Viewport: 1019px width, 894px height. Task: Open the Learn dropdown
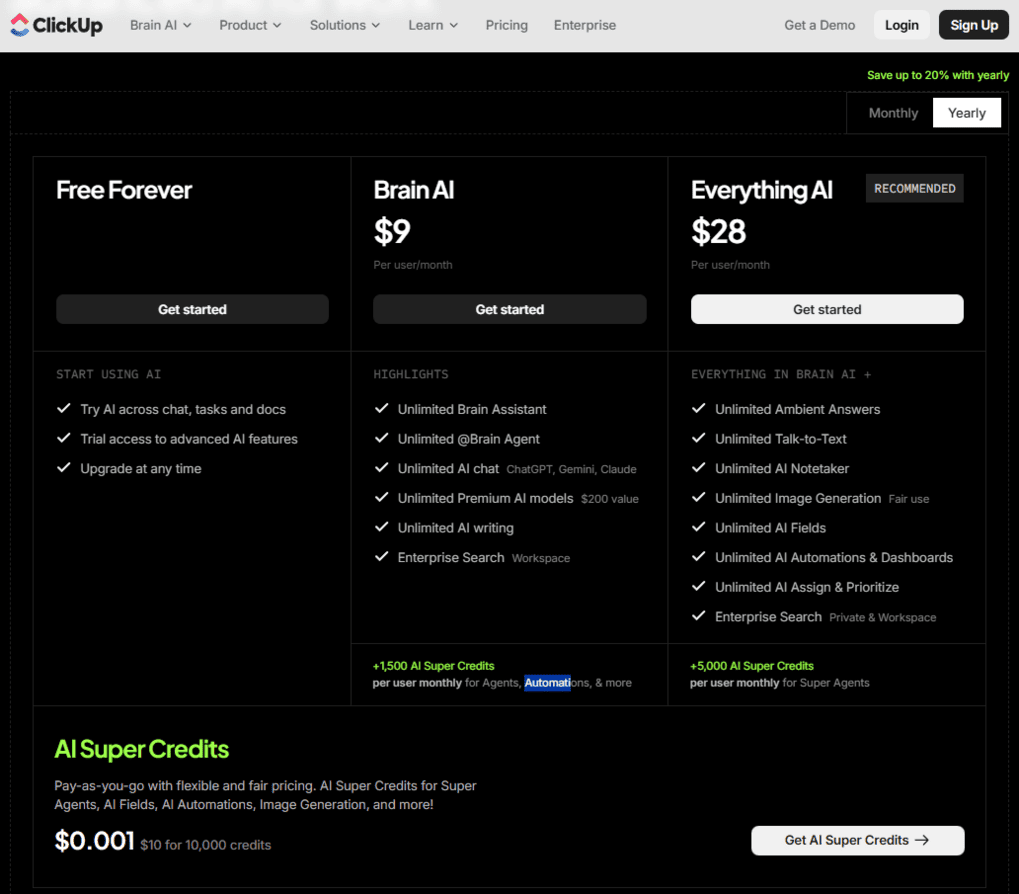432,25
